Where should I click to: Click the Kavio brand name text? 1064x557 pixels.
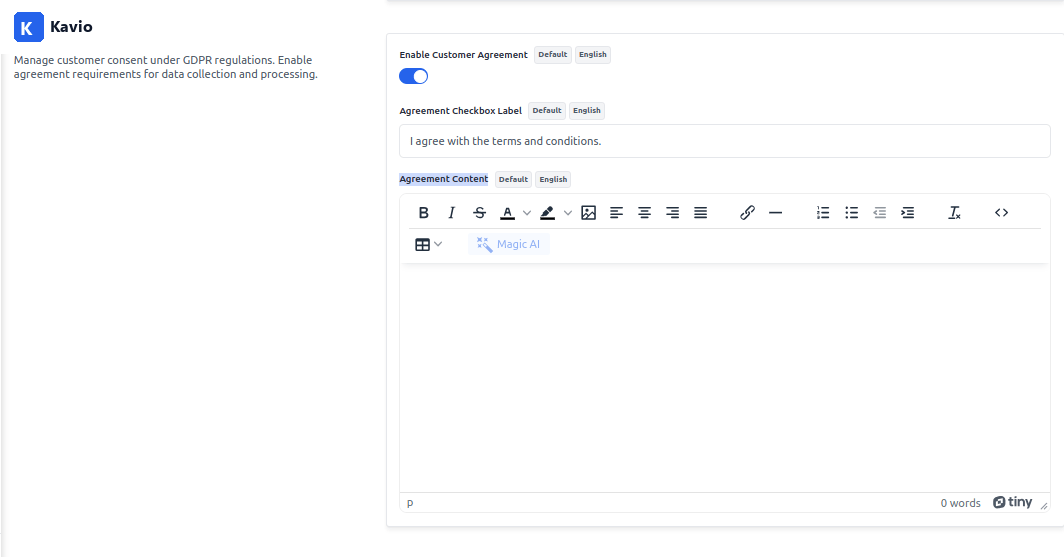pos(71,26)
